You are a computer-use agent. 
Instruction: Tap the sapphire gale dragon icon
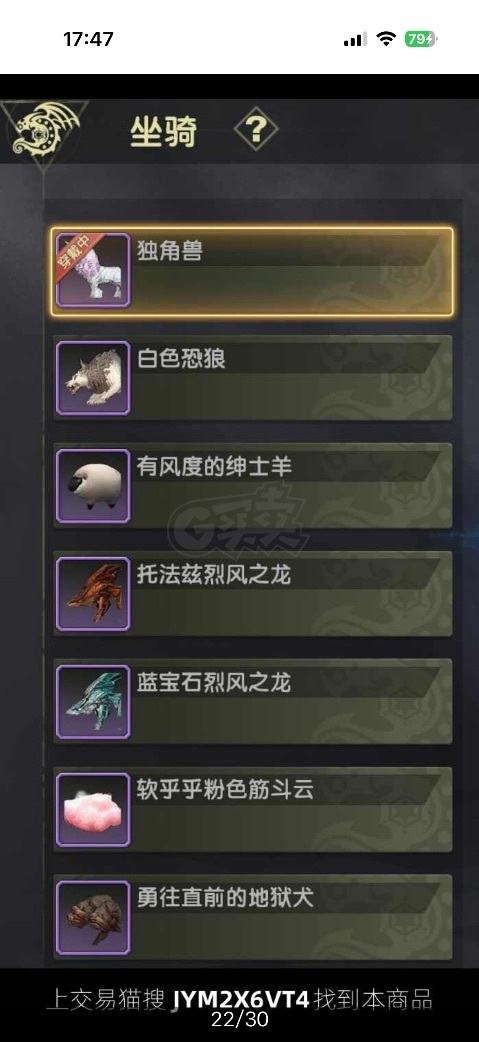93,702
